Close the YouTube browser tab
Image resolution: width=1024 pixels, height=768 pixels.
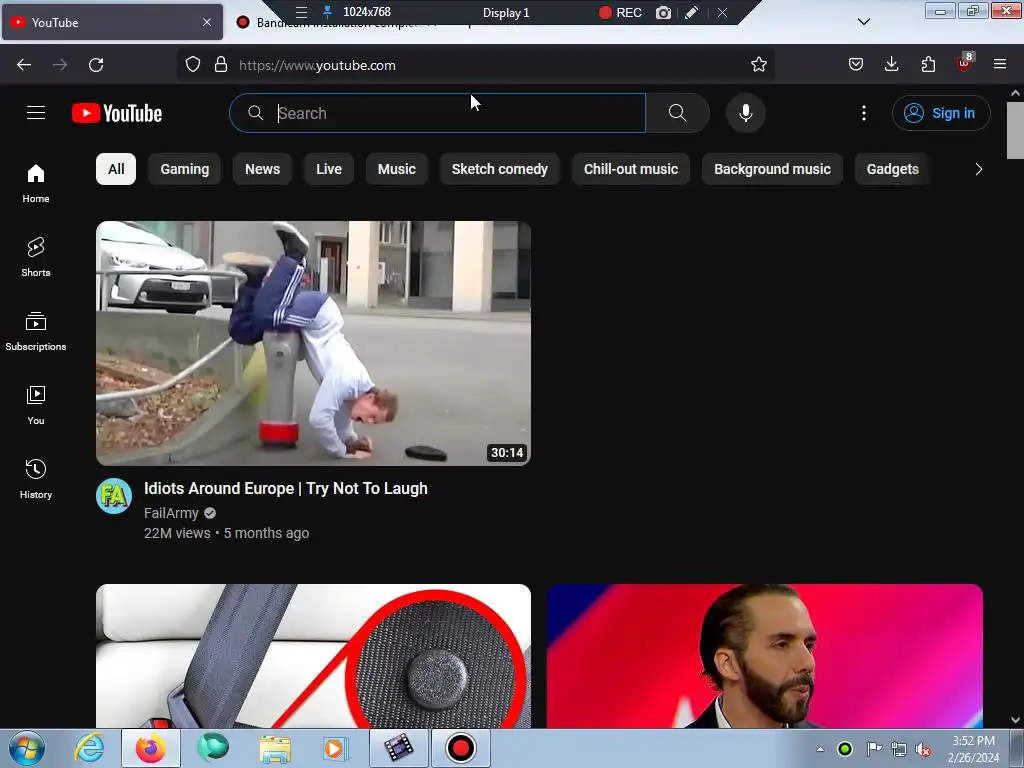206,22
